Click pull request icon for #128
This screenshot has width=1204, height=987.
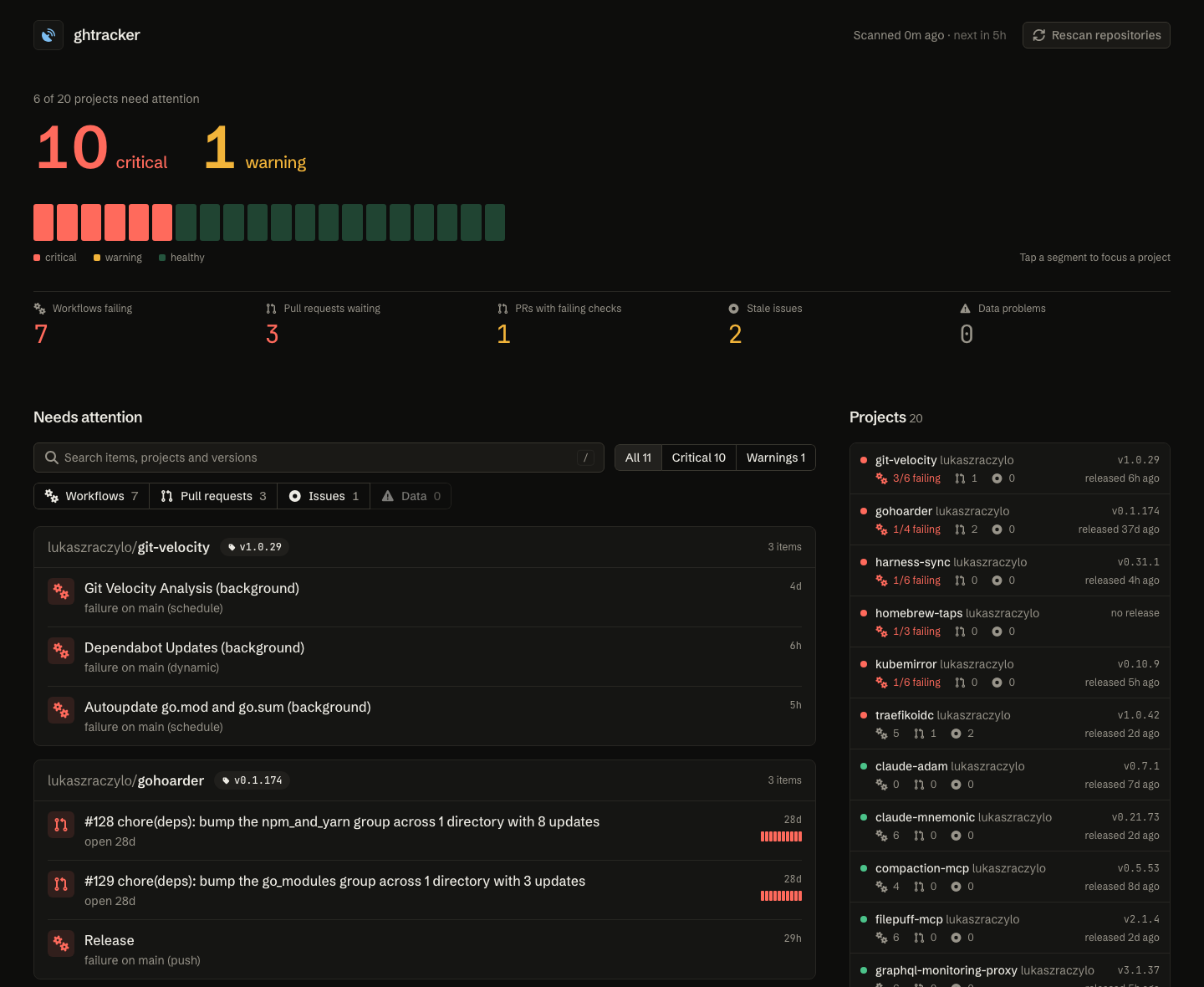[x=61, y=825]
